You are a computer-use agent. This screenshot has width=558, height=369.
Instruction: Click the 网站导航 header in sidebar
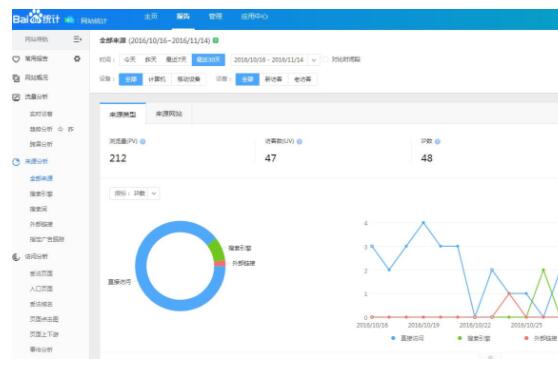click(36, 39)
